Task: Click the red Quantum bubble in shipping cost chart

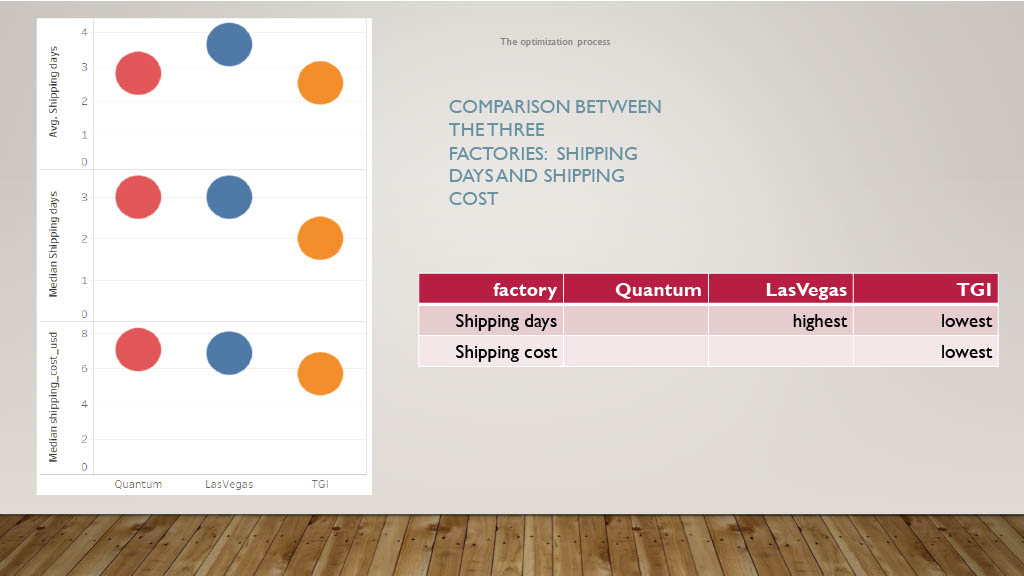Action: (x=138, y=349)
